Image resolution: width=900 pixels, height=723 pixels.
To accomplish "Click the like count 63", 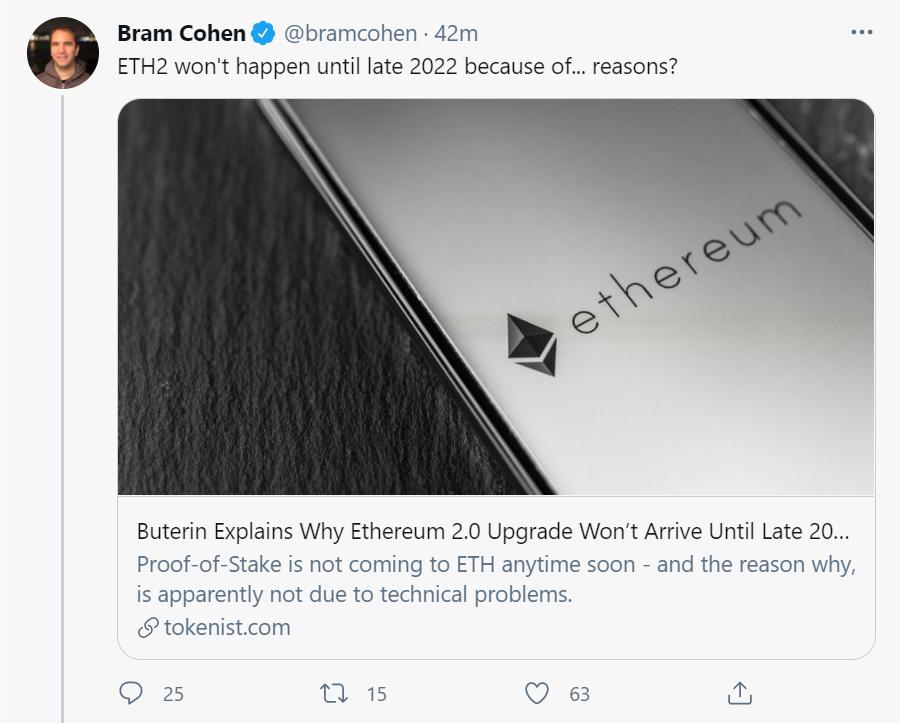I will [579, 693].
